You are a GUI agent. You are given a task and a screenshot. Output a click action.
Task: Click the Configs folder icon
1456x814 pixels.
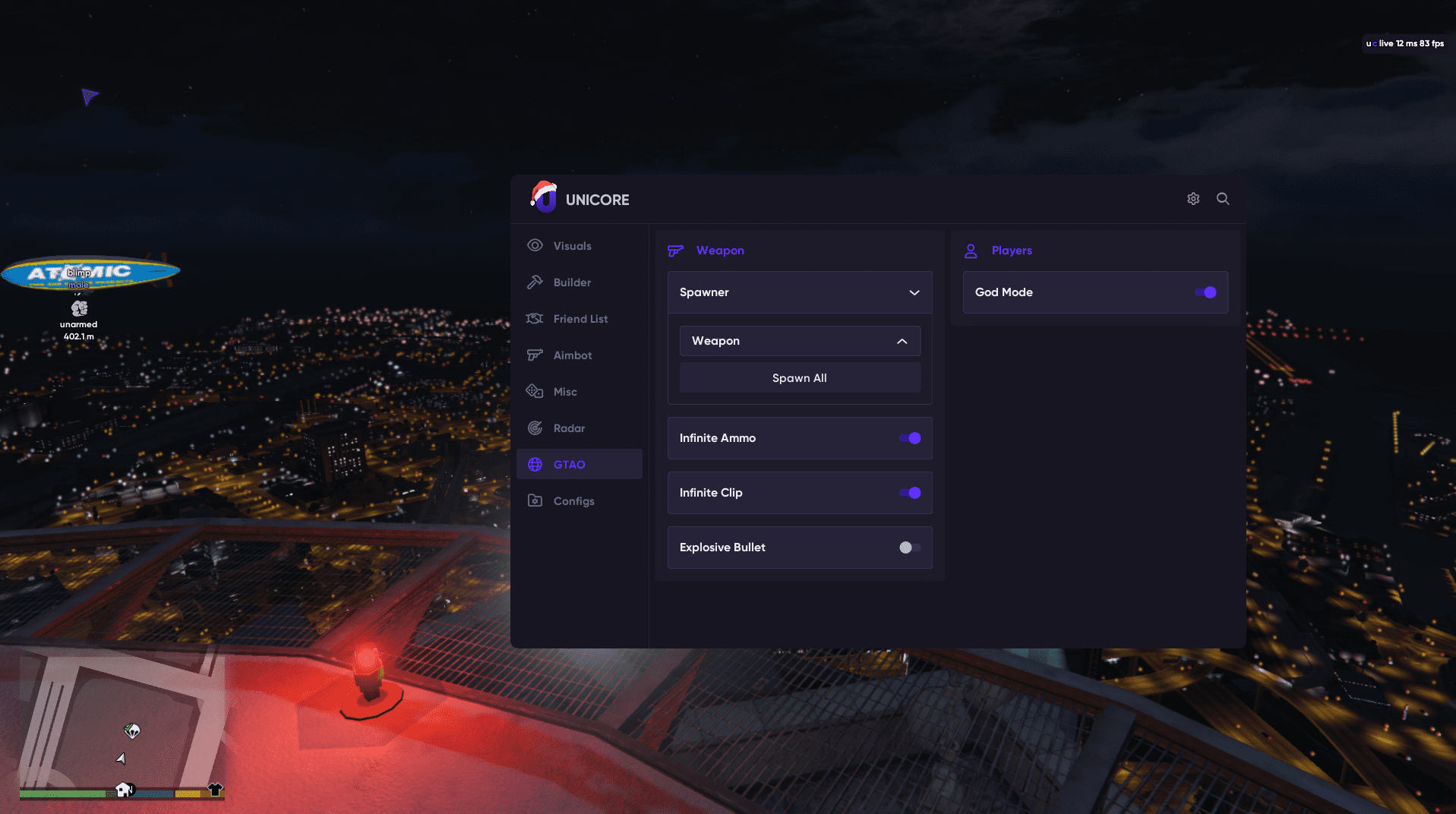[x=535, y=500]
